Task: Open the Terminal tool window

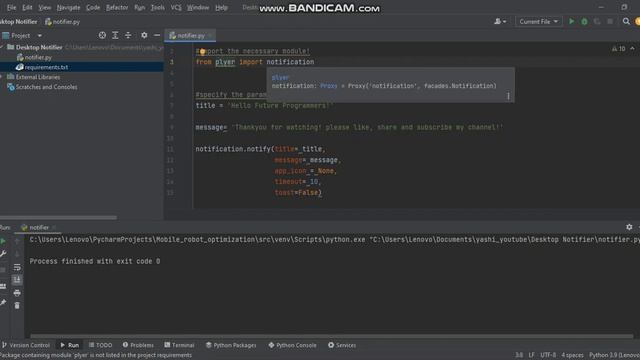Action: (x=179, y=345)
